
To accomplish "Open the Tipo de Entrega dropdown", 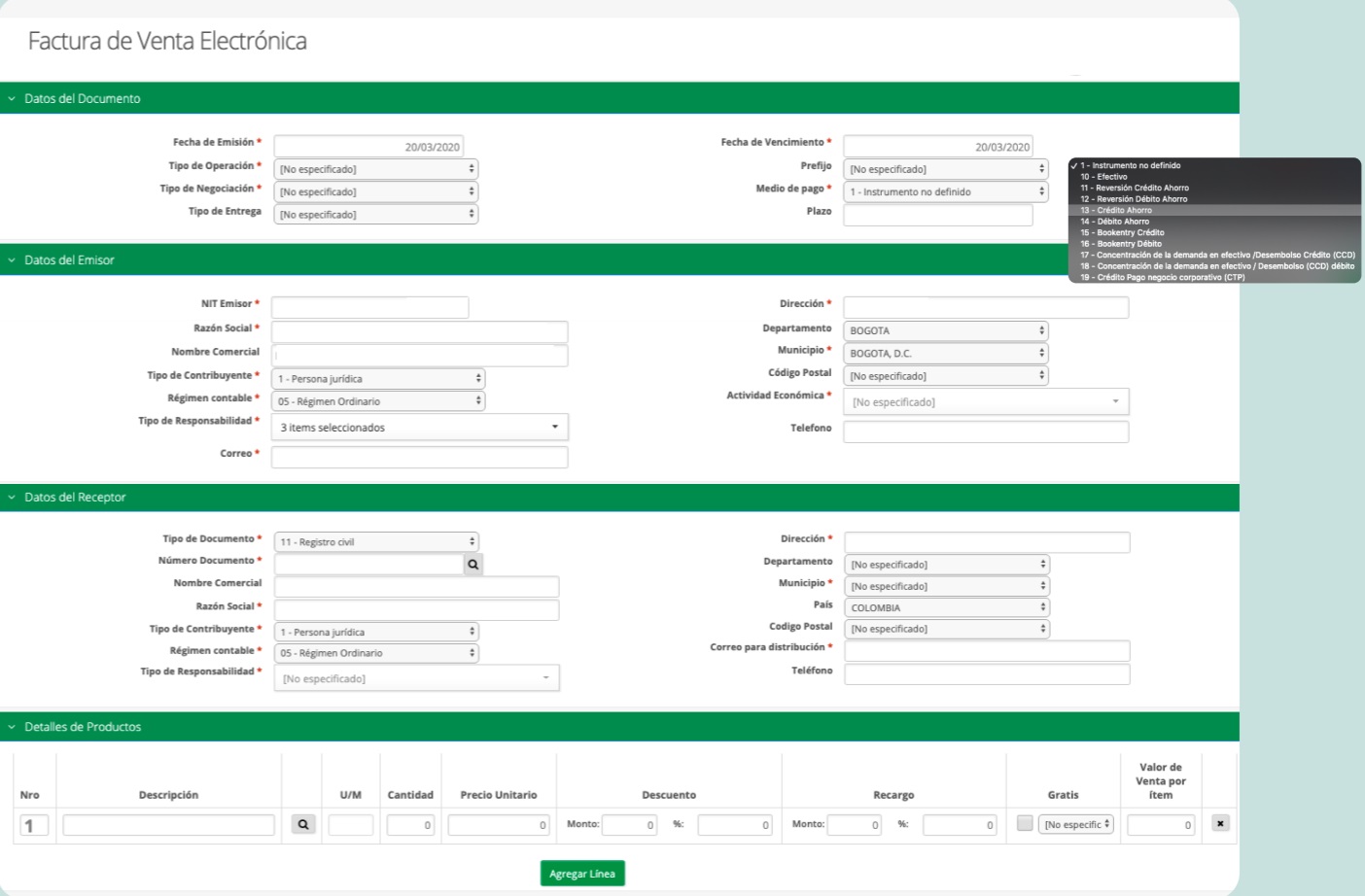I will pos(376,214).
